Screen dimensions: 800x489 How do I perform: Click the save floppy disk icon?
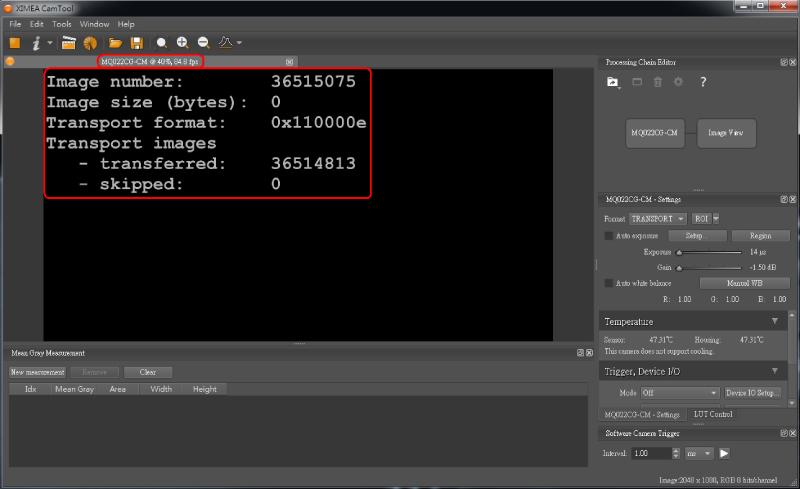(136, 43)
